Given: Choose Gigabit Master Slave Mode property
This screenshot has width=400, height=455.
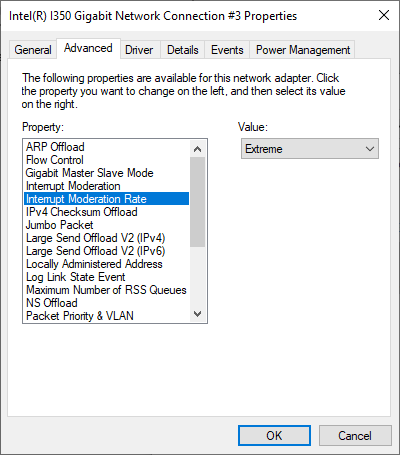Looking at the screenshot, I should 106,173.
